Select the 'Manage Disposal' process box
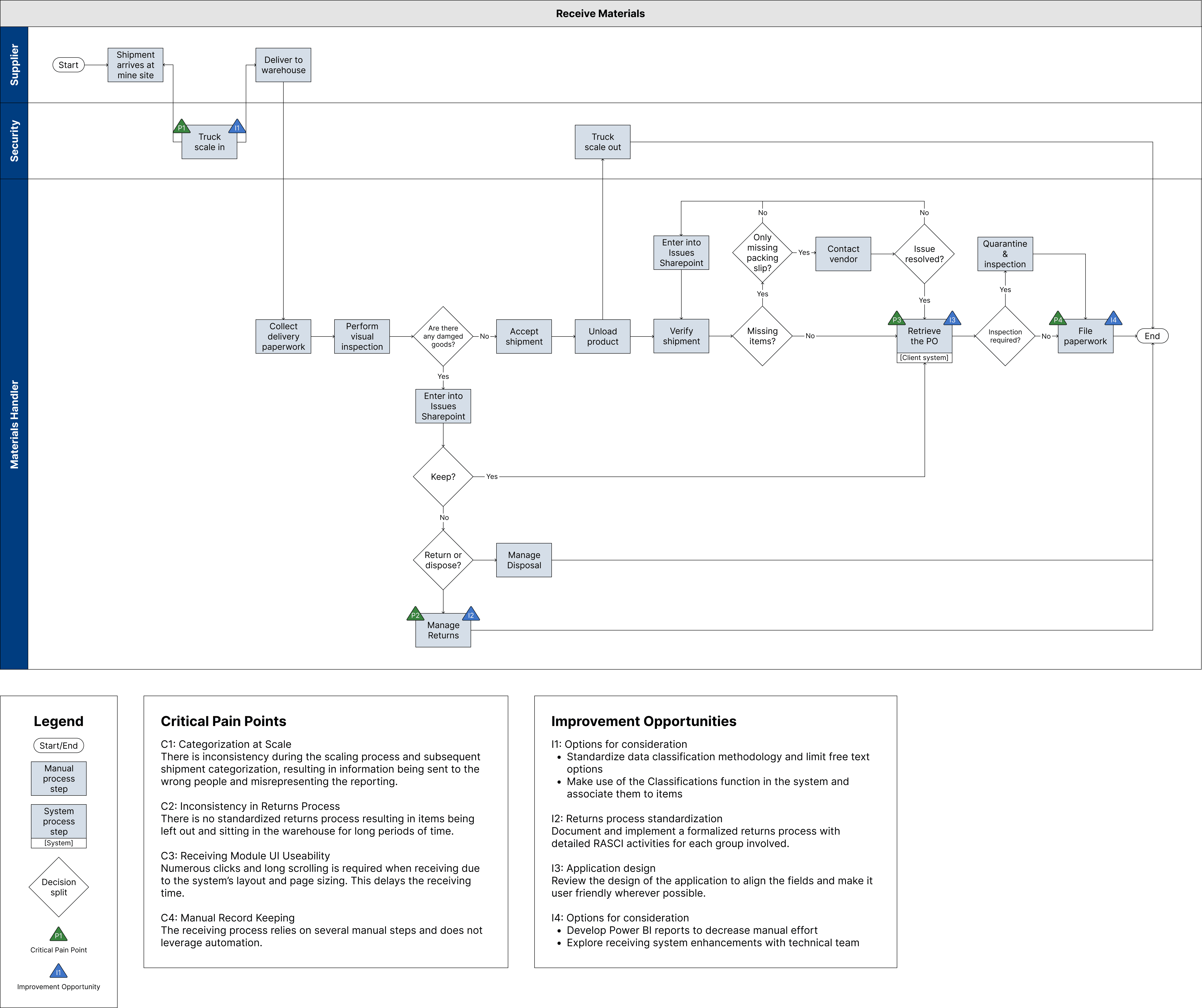1202x1008 pixels. point(524,560)
